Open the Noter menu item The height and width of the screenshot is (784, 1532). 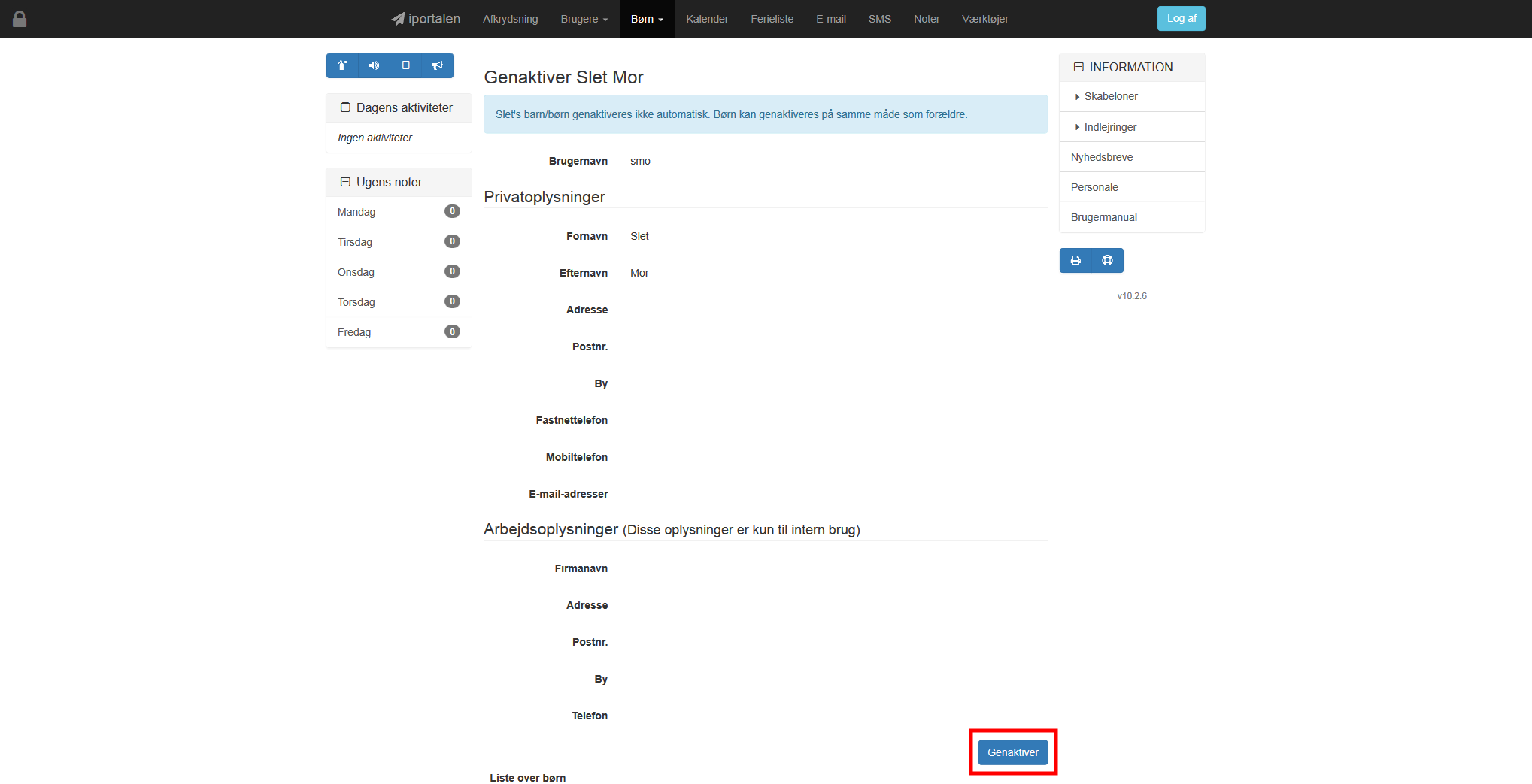pos(927,19)
